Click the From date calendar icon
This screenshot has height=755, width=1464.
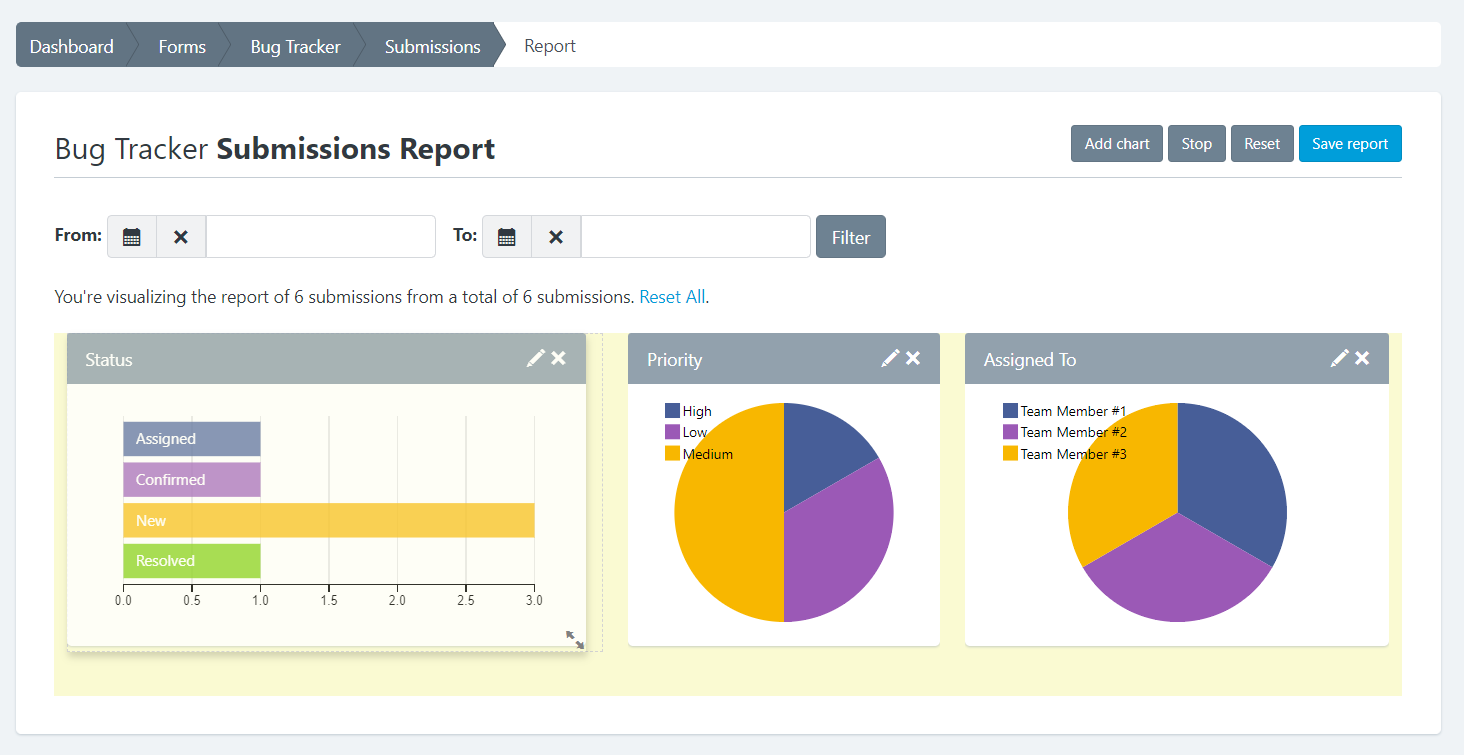click(132, 237)
